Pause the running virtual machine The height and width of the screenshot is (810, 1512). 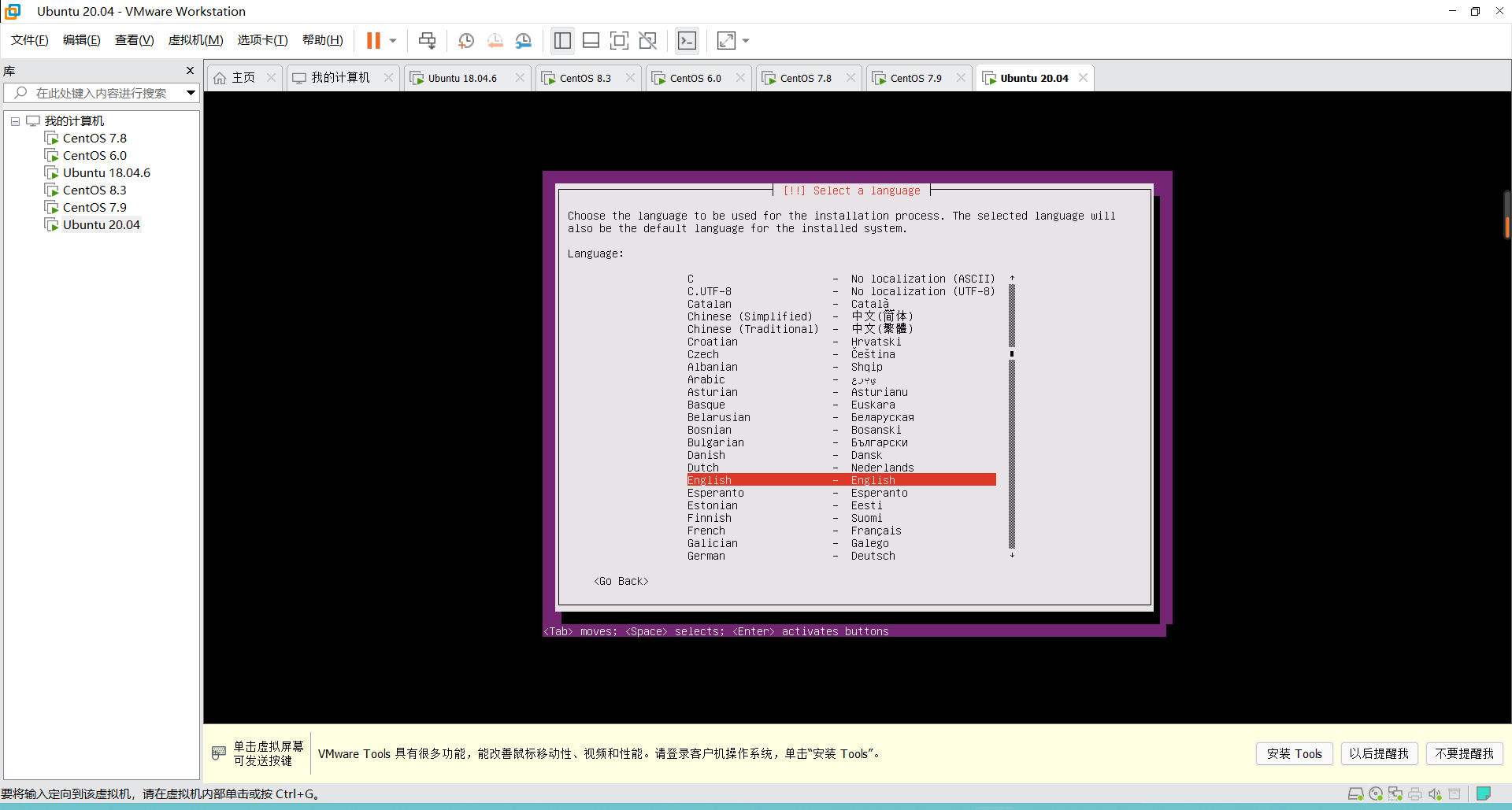373,40
